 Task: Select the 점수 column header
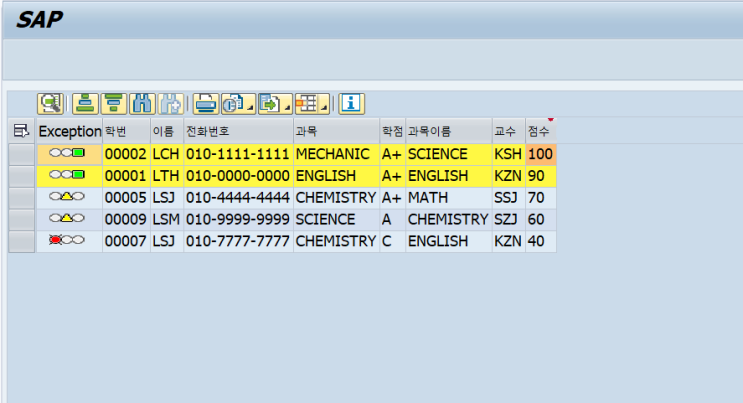coord(540,131)
